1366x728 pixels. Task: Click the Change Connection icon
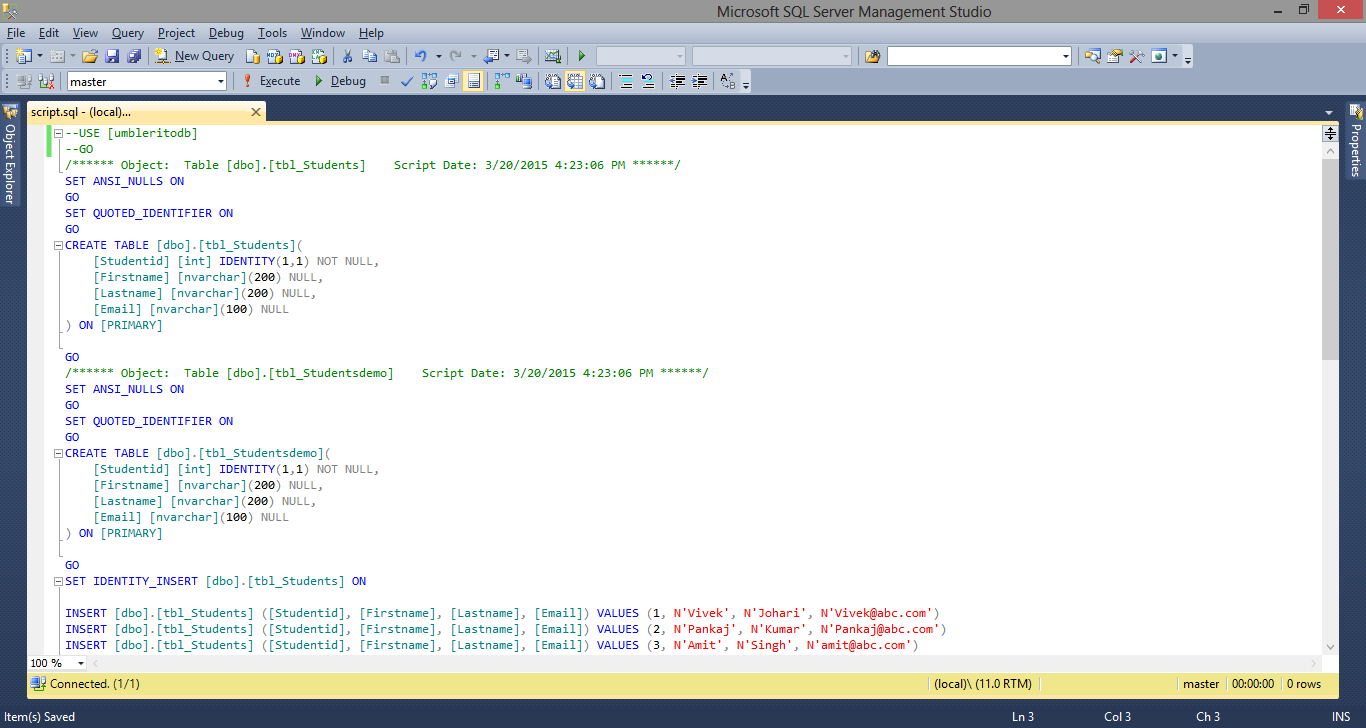tap(46, 81)
